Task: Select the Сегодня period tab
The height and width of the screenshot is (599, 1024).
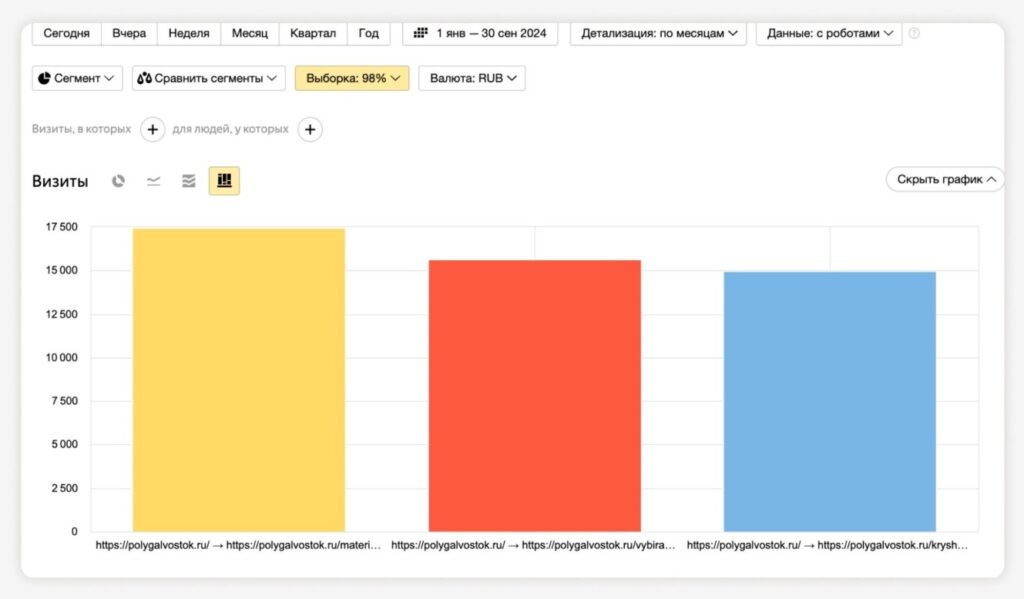Action: tap(66, 33)
